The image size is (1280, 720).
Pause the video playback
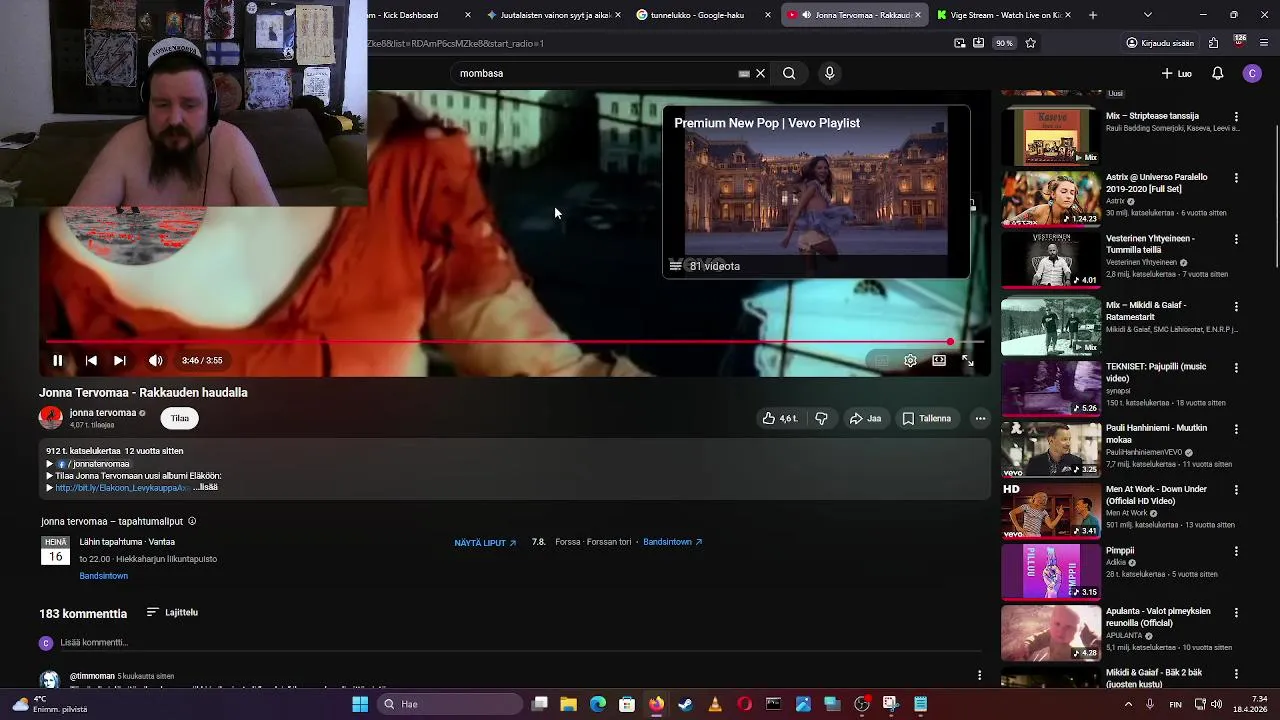point(57,360)
